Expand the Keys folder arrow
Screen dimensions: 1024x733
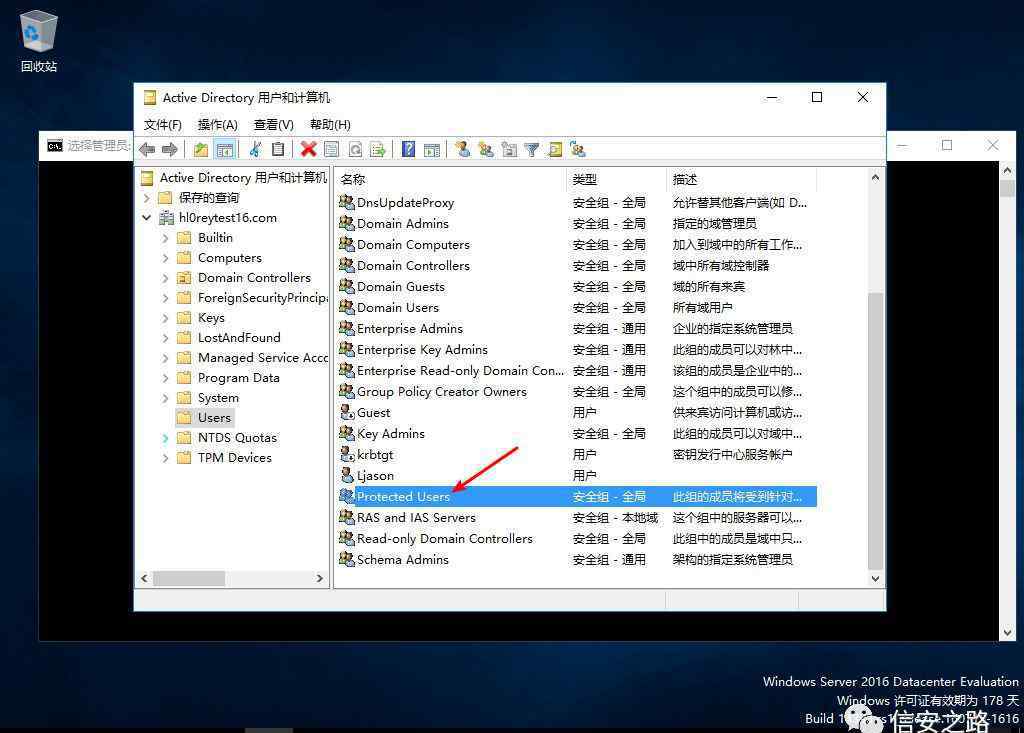coord(166,318)
